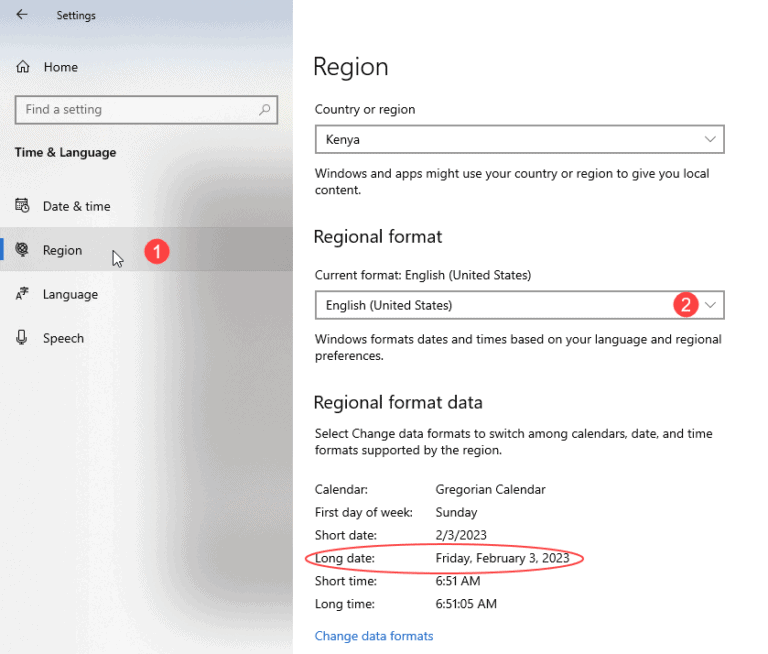Viewport: 768px width, 654px height.
Task: Switch to the Language settings page
Action: tap(70, 294)
